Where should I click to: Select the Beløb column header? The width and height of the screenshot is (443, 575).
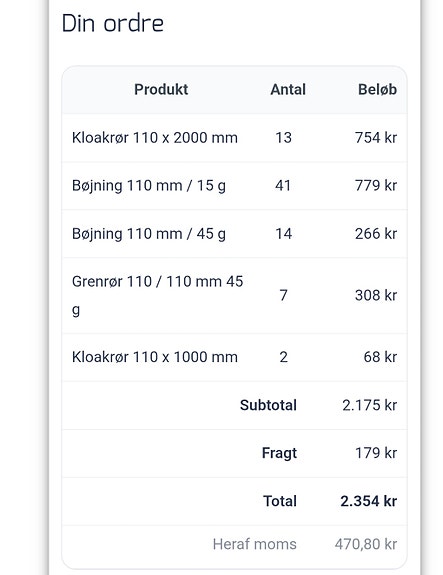point(377,89)
